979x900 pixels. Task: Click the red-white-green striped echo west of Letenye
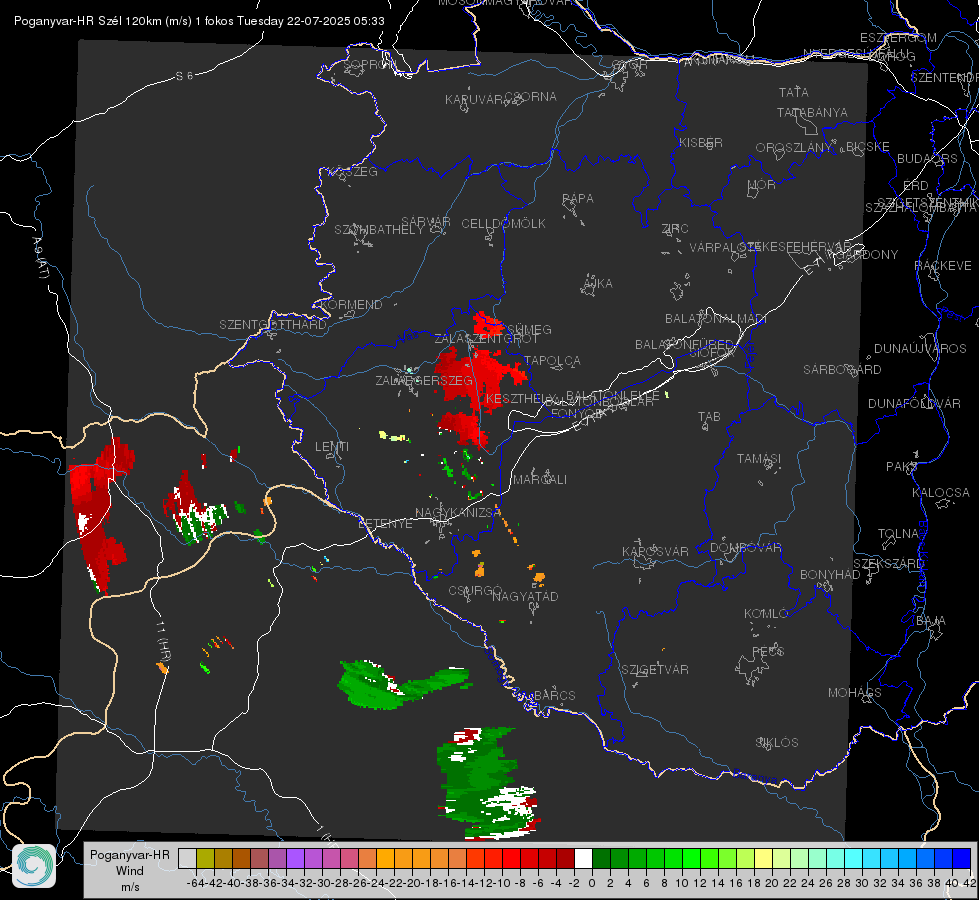(x=195, y=511)
